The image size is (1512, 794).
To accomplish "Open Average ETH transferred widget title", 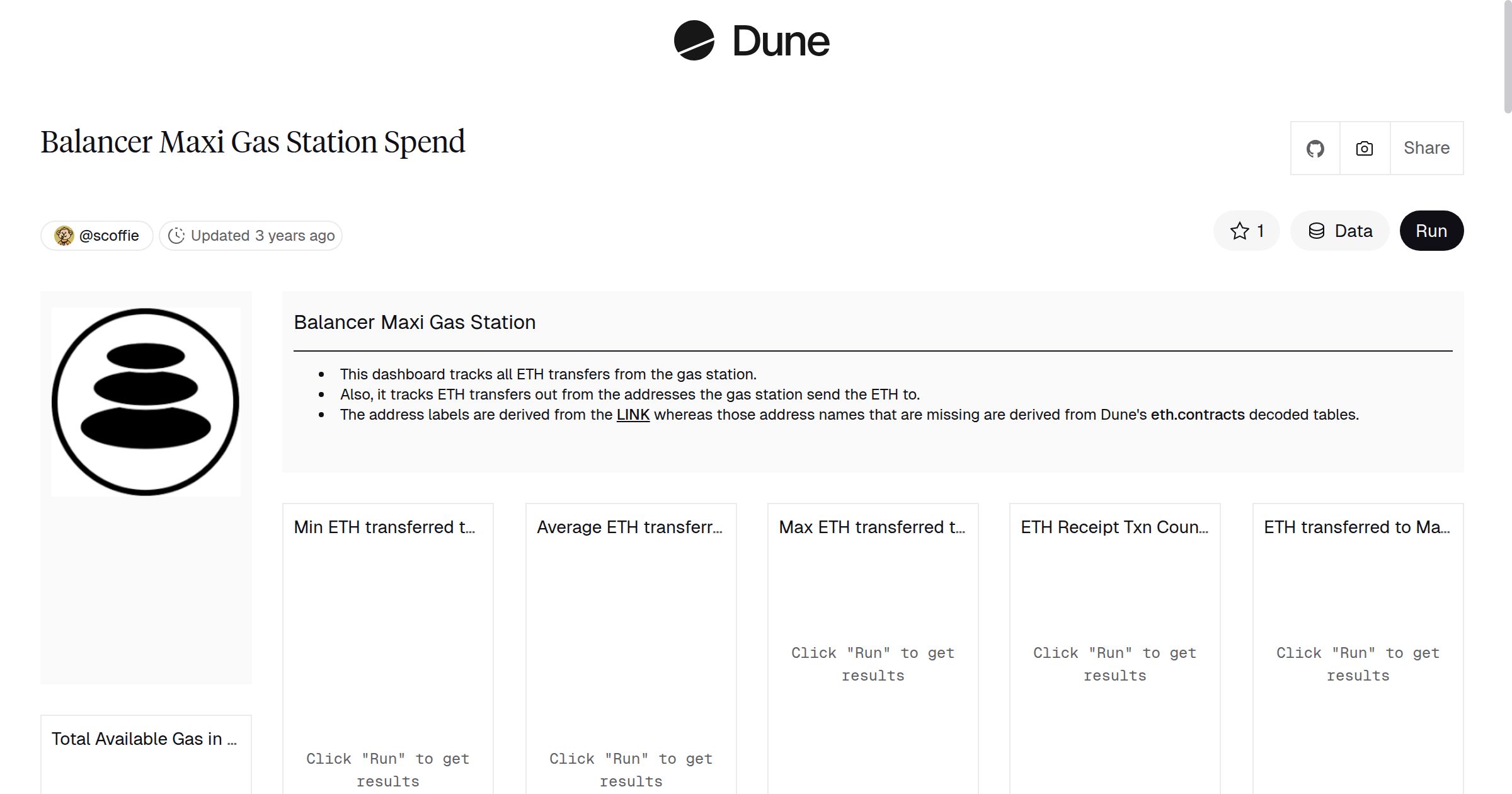I will click(629, 527).
